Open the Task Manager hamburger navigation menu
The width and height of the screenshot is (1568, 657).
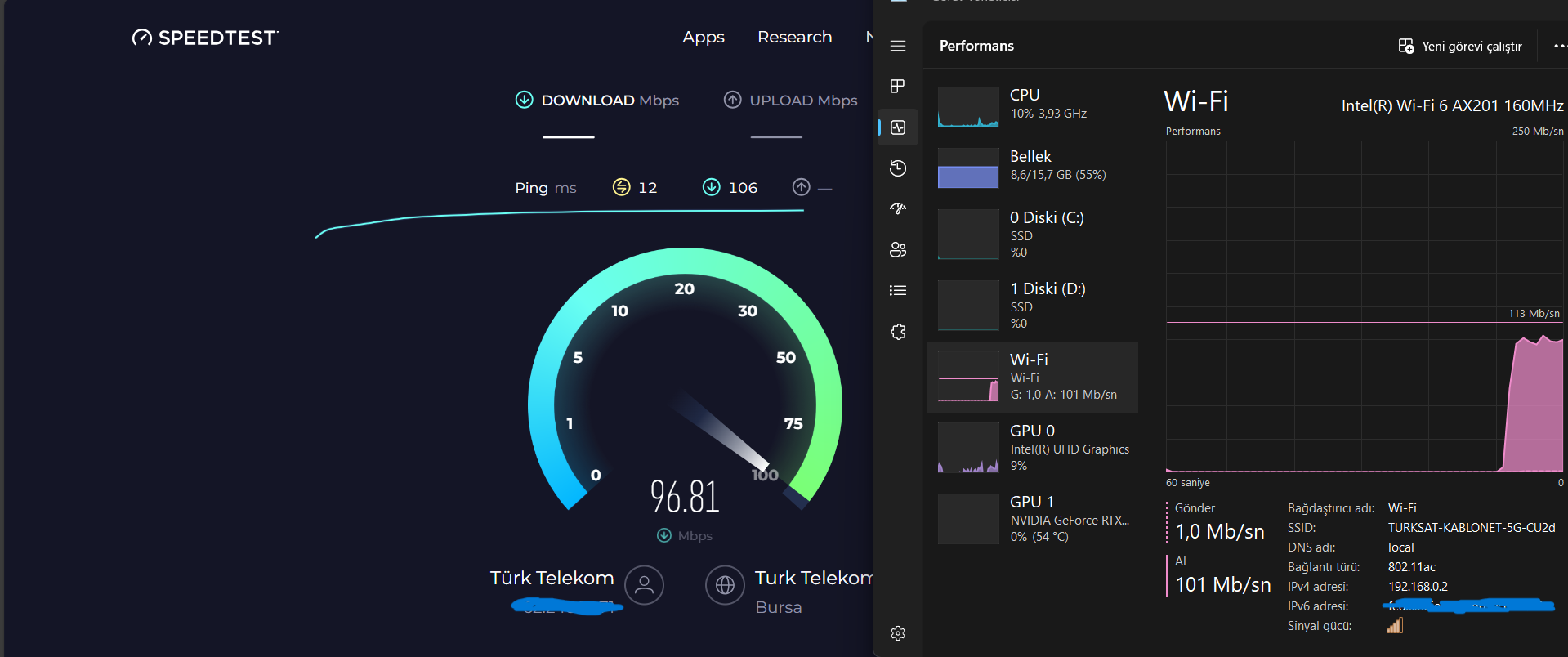coord(898,46)
